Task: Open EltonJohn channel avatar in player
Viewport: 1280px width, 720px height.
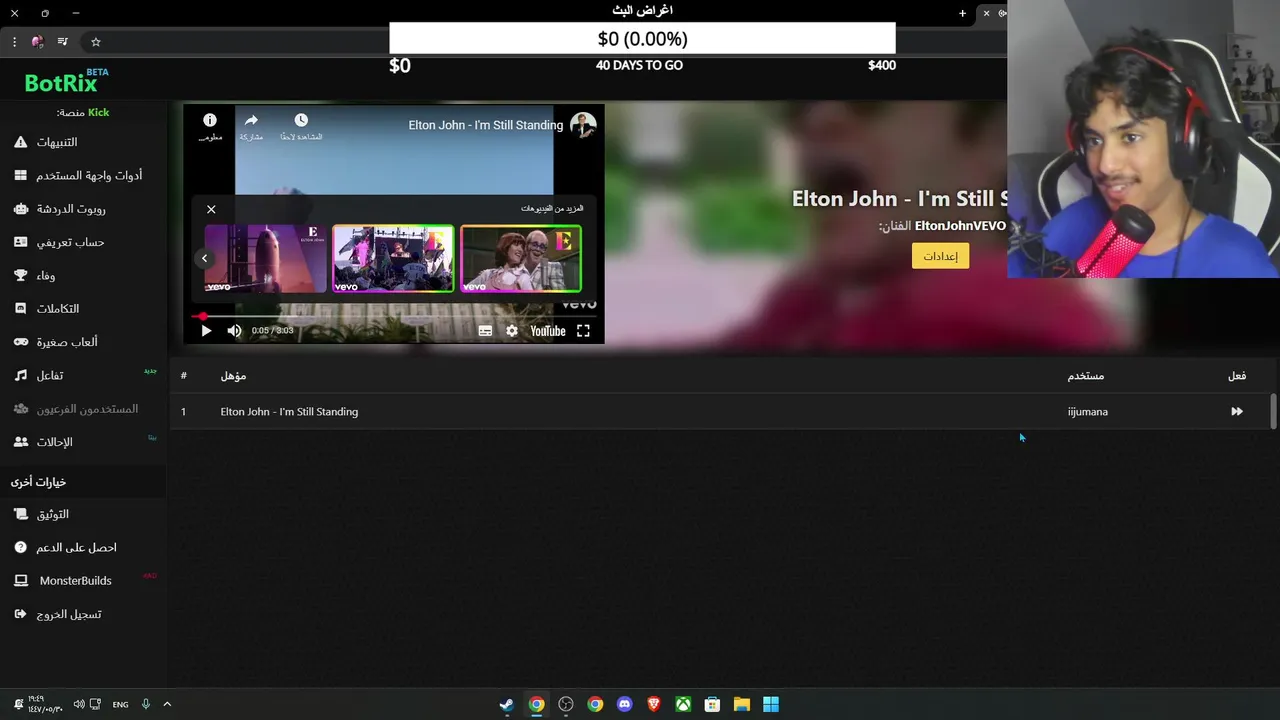Action: [x=583, y=125]
